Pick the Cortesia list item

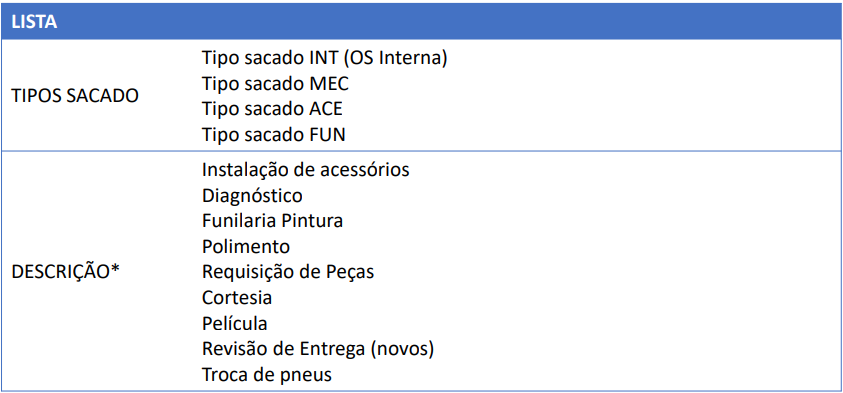pyautogui.click(x=237, y=297)
